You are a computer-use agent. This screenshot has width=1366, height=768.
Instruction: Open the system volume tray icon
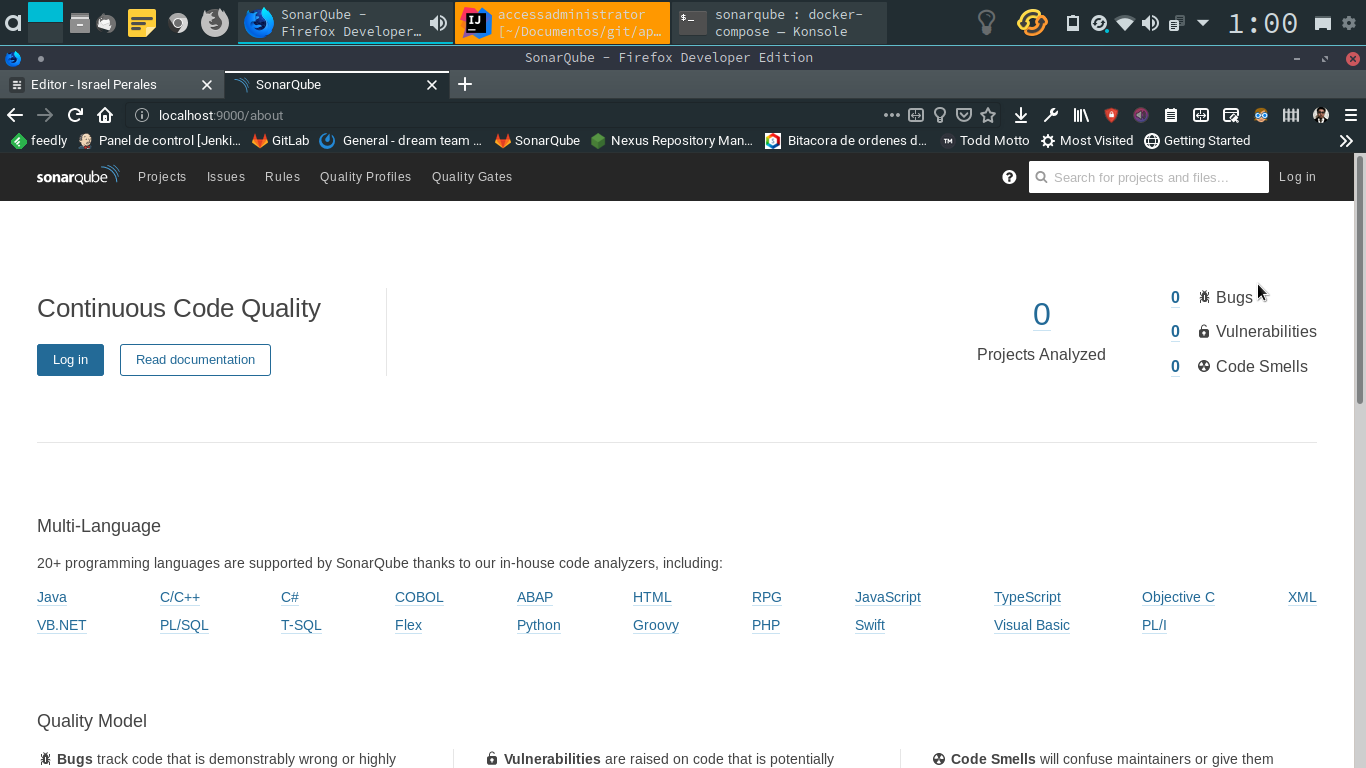[x=1151, y=23]
